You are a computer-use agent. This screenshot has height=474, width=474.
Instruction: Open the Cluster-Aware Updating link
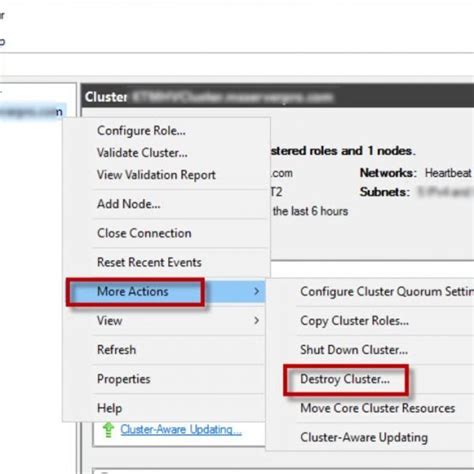click(181, 429)
